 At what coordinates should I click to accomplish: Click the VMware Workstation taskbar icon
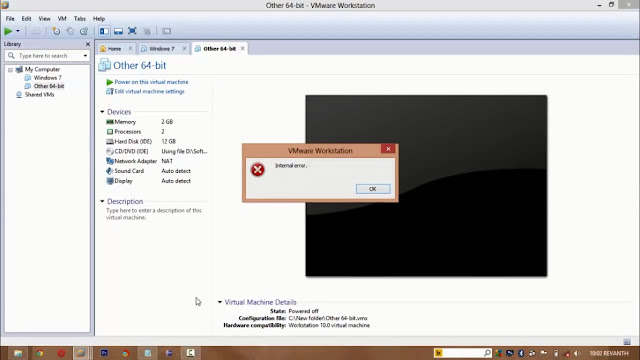(x=81, y=353)
